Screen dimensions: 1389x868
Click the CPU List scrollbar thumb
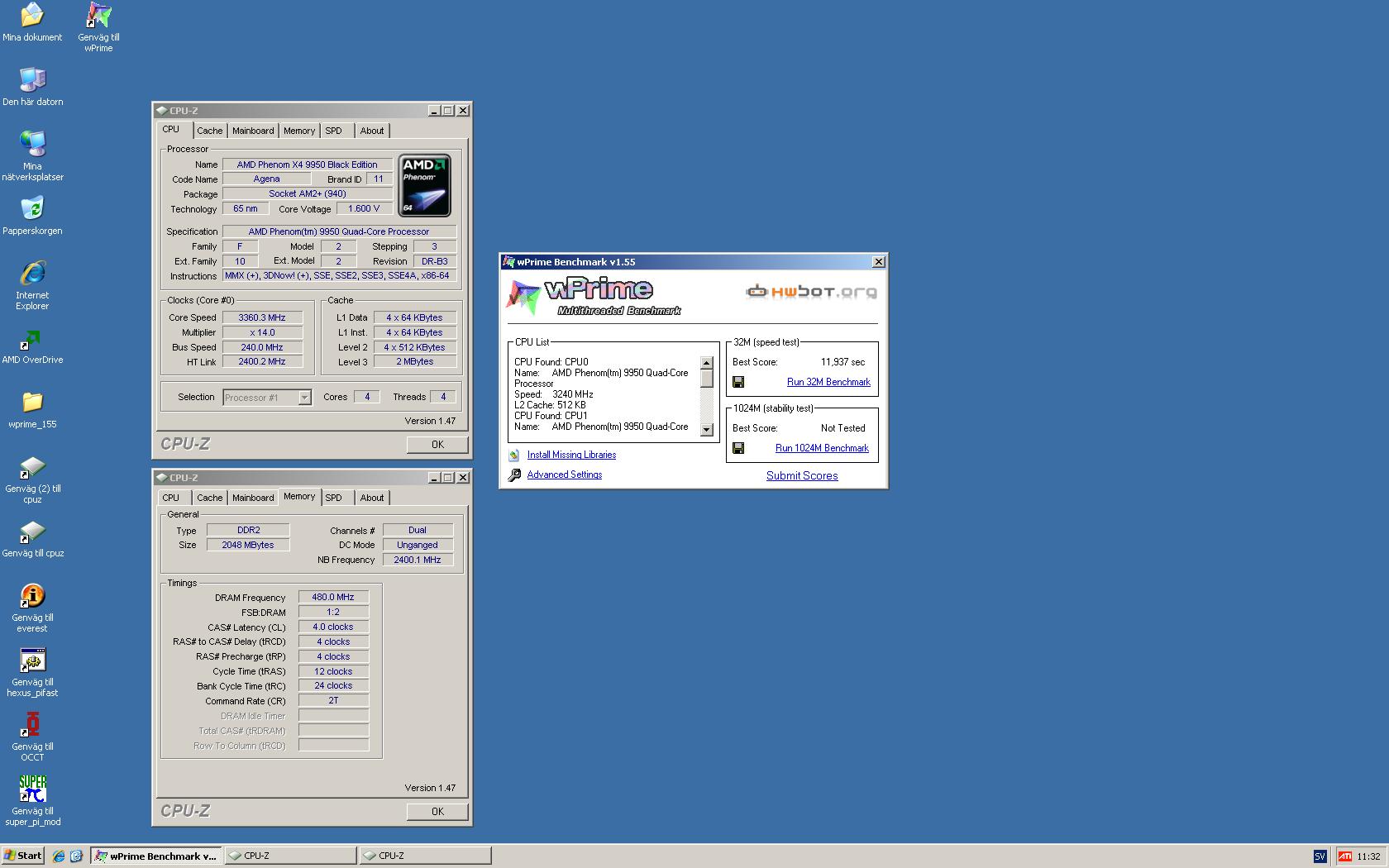click(707, 378)
